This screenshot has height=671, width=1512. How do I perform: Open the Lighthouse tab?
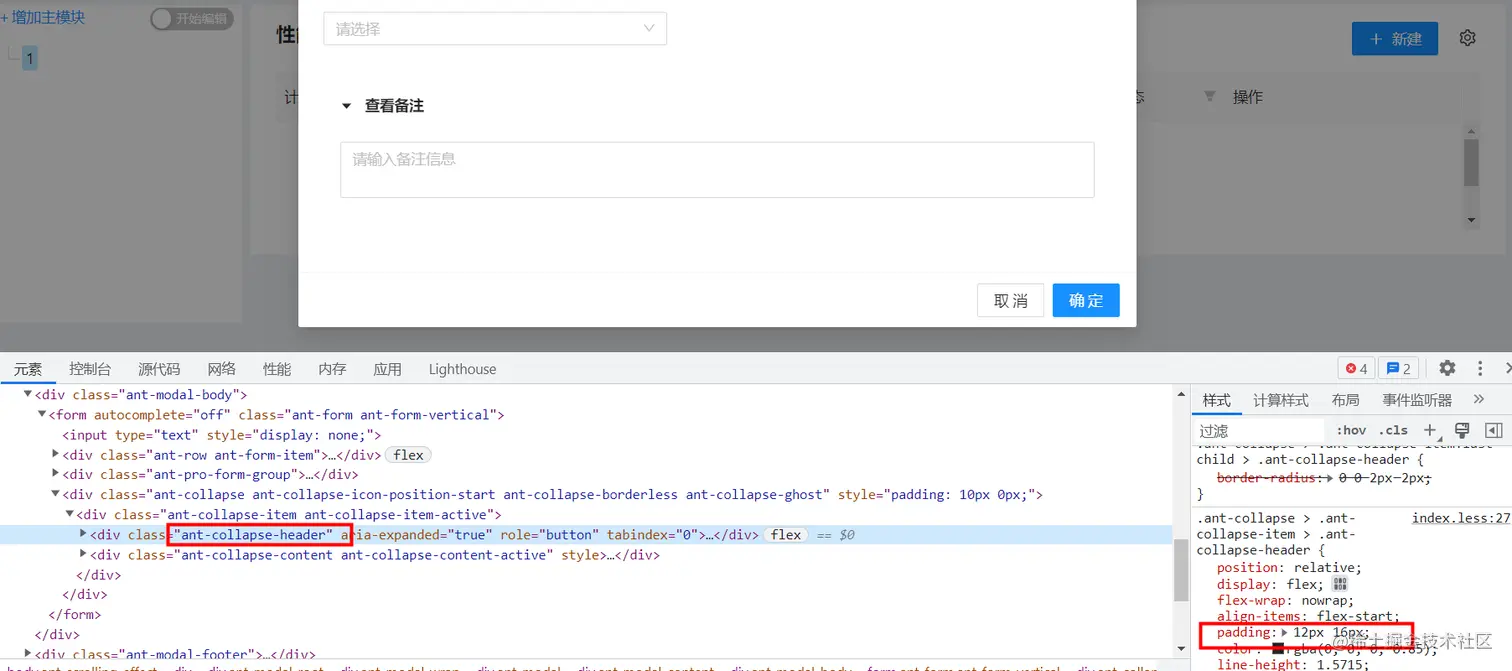click(462, 369)
